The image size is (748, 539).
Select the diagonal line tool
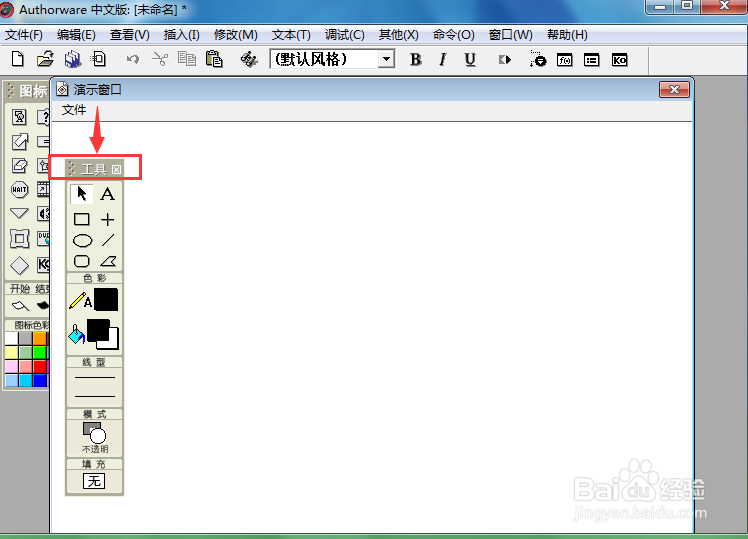pyautogui.click(x=108, y=240)
